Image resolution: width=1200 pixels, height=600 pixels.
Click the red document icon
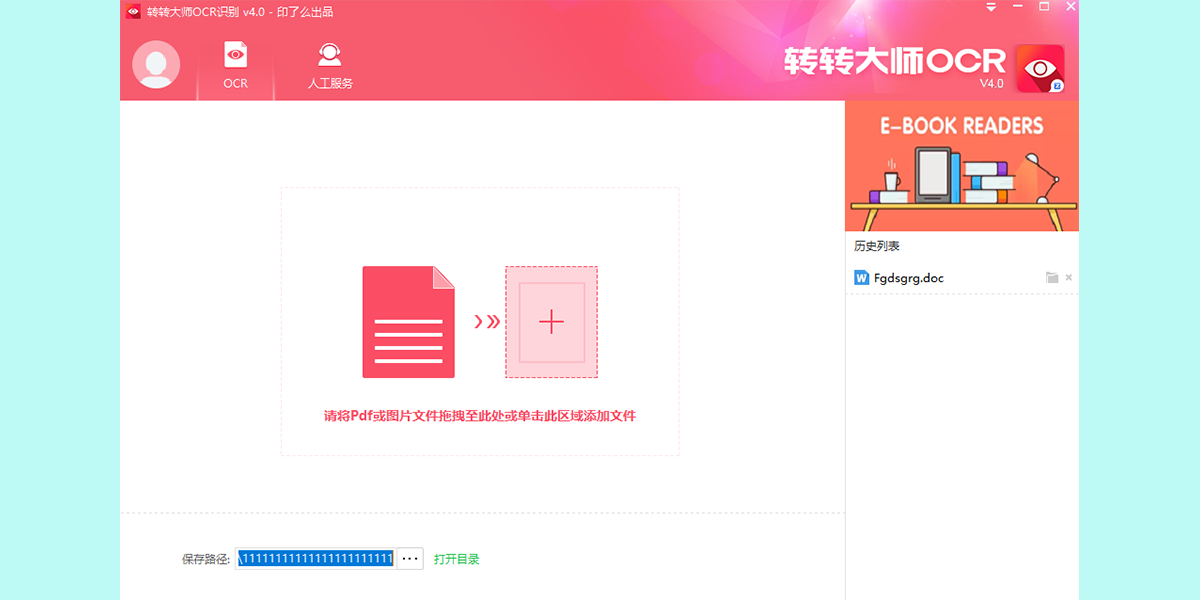[408, 322]
